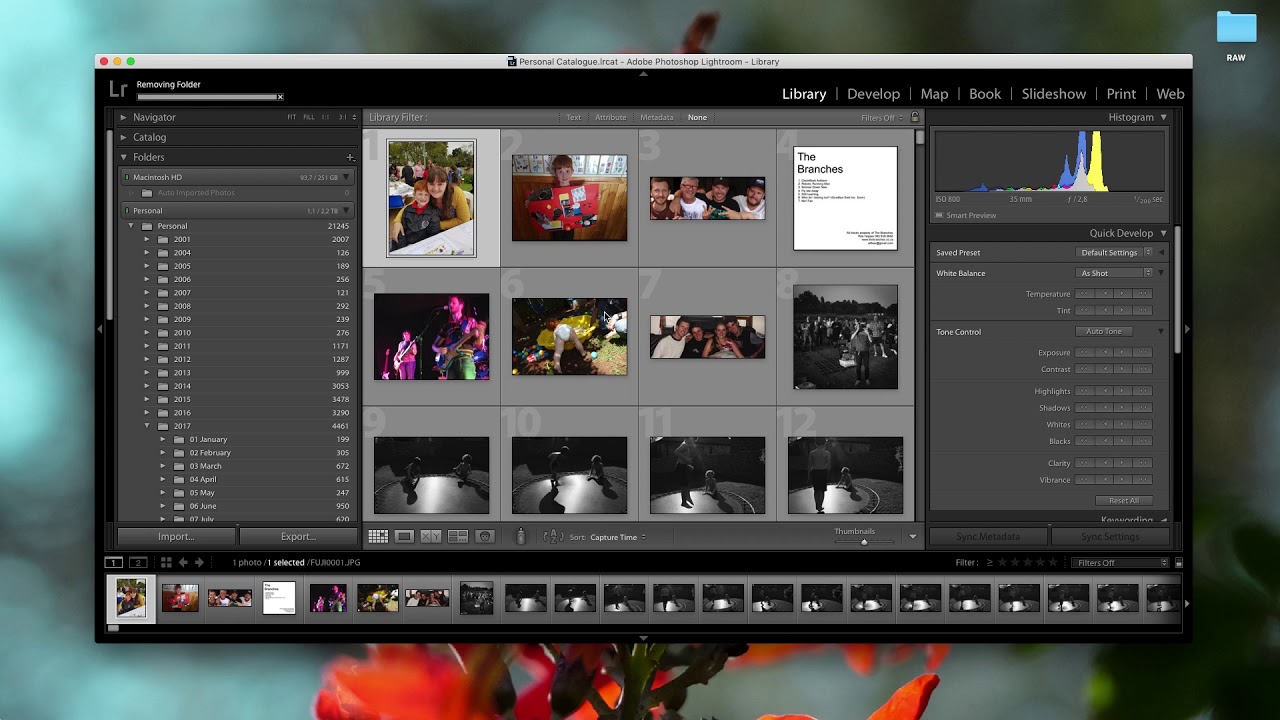Collapse the Quick Develop panel

(x=1163, y=233)
